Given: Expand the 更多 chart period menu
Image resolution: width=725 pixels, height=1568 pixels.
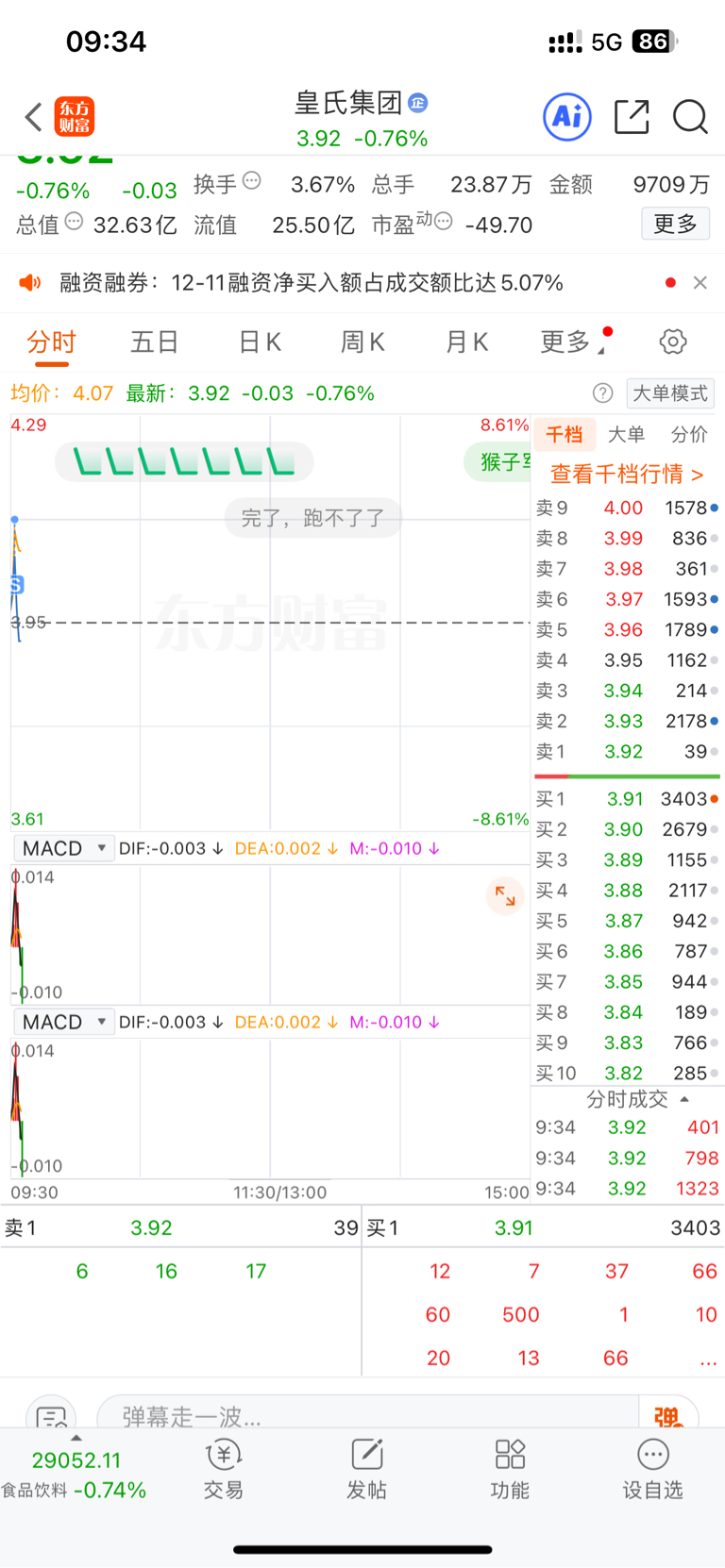Looking at the screenshot, I should (572, 342).
